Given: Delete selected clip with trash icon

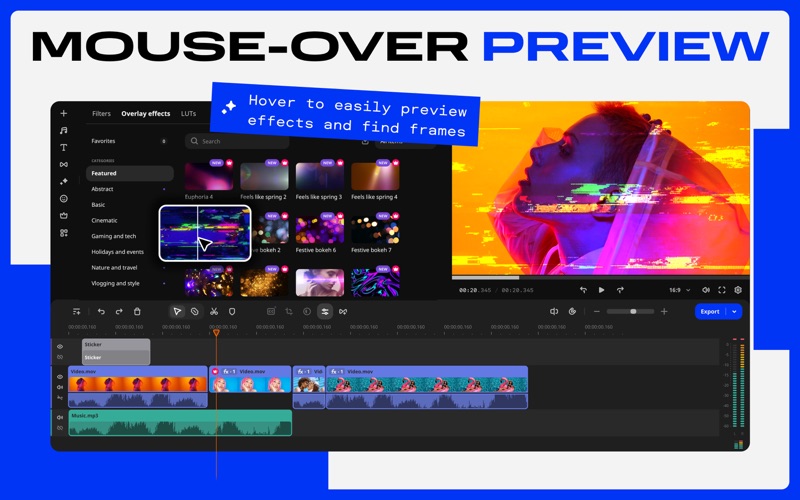Looking at the screenshot, I should tap(137, 311).
